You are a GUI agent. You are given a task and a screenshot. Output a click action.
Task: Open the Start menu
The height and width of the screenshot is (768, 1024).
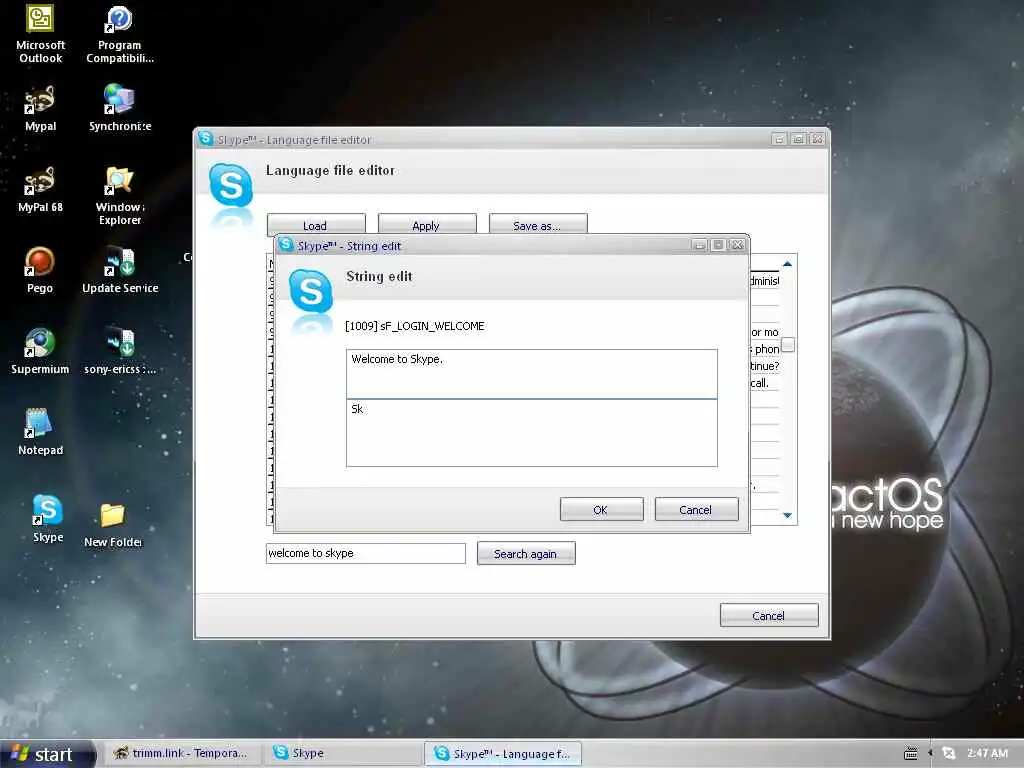[47, 754]
